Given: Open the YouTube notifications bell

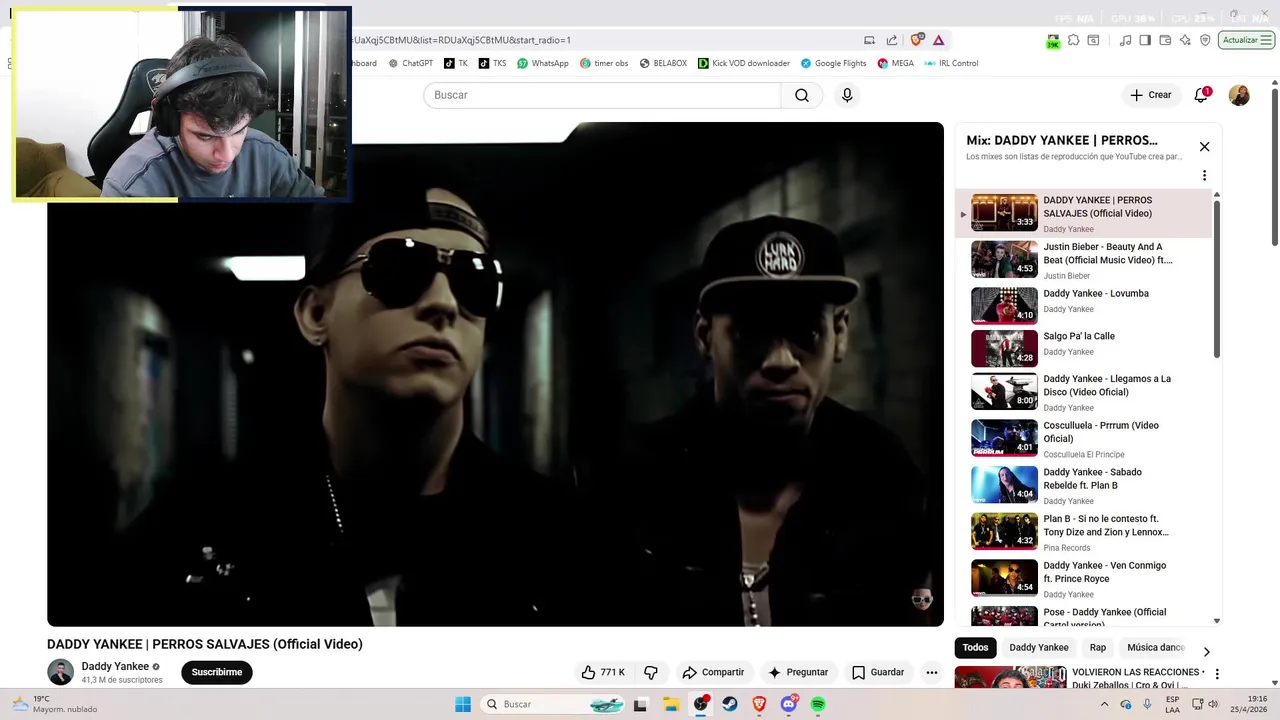Looking at the screenshot, I should click(1201, 95).
